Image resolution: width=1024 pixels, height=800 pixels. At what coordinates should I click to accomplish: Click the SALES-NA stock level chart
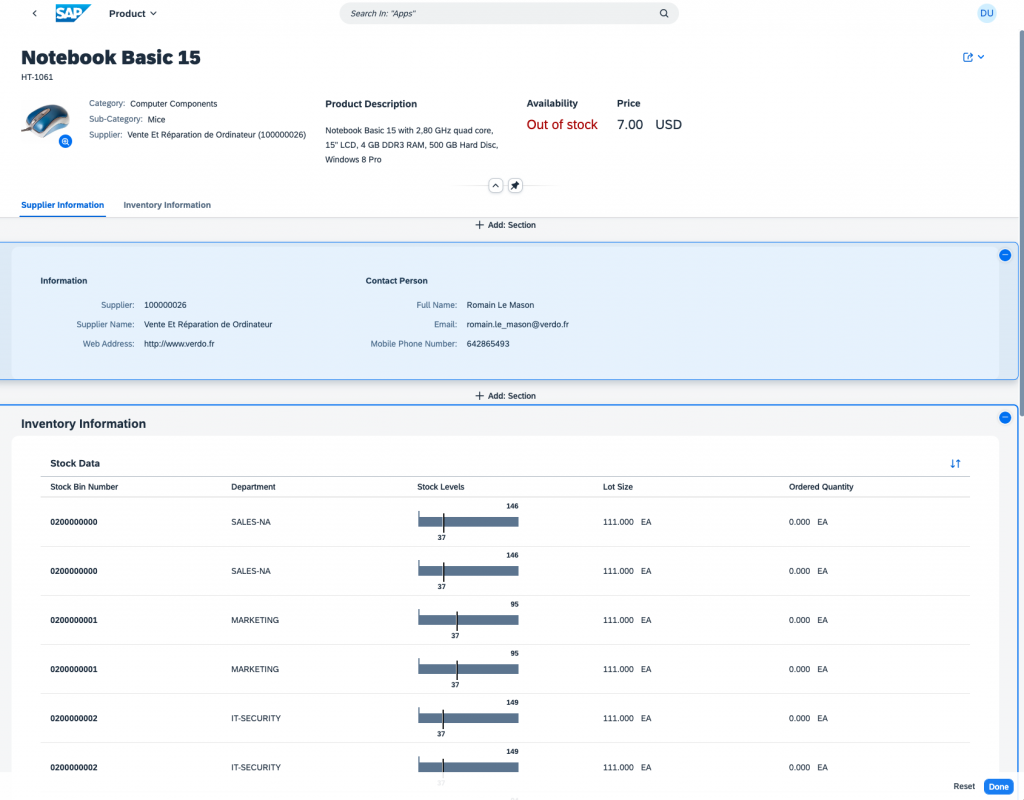click(x=467, y=521)
